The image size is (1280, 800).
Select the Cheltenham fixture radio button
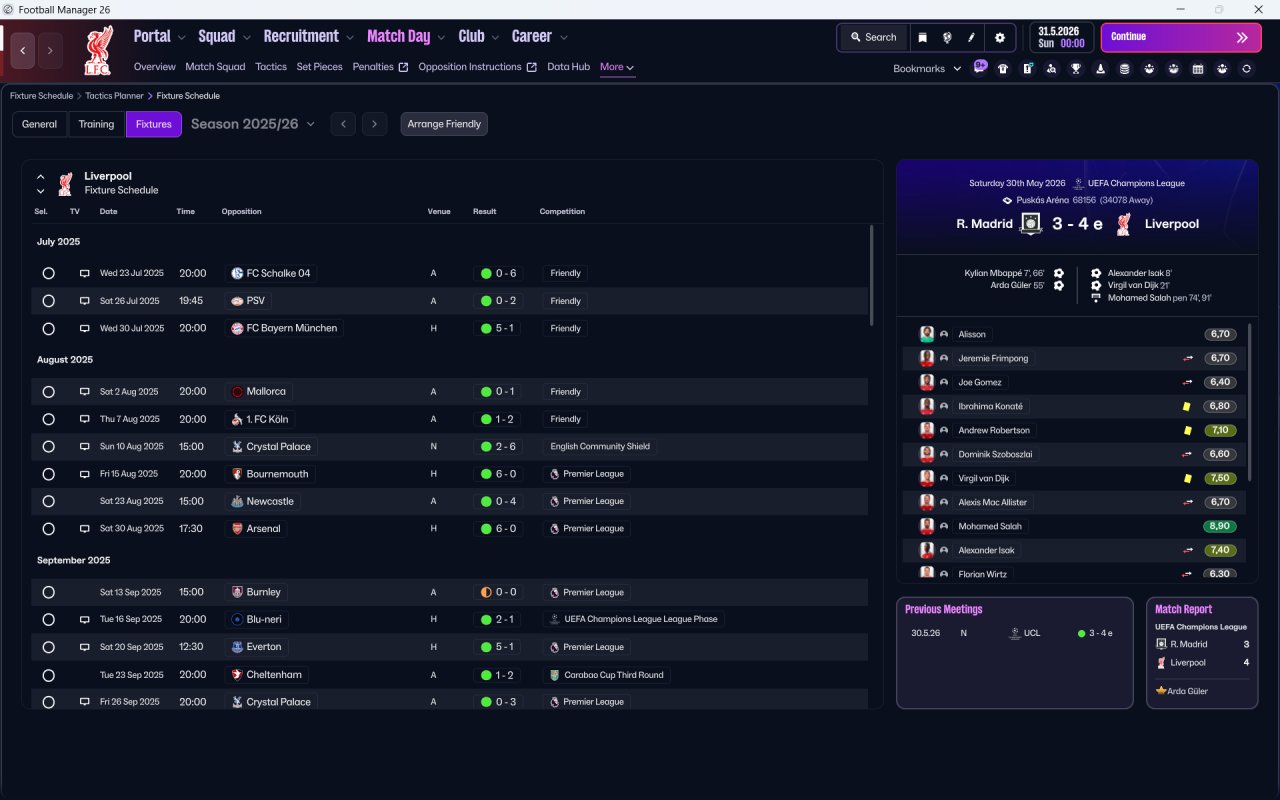(48, 675)
